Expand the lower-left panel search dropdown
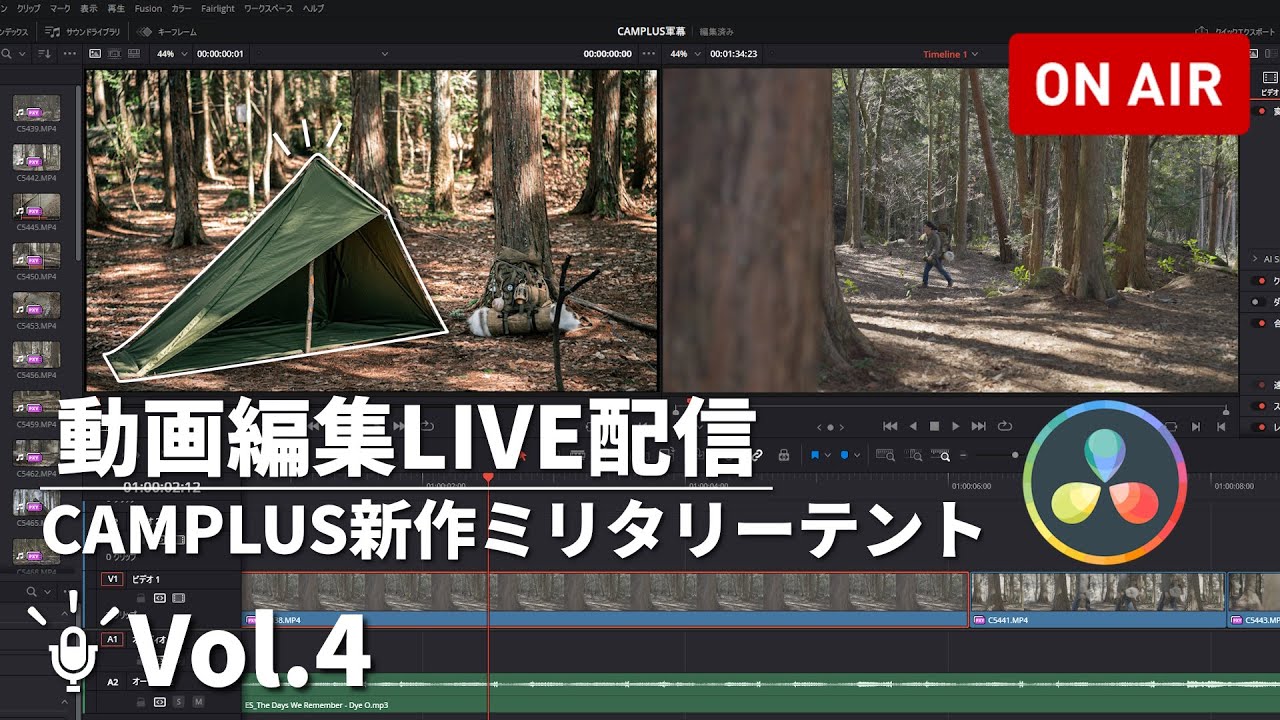 45,592
